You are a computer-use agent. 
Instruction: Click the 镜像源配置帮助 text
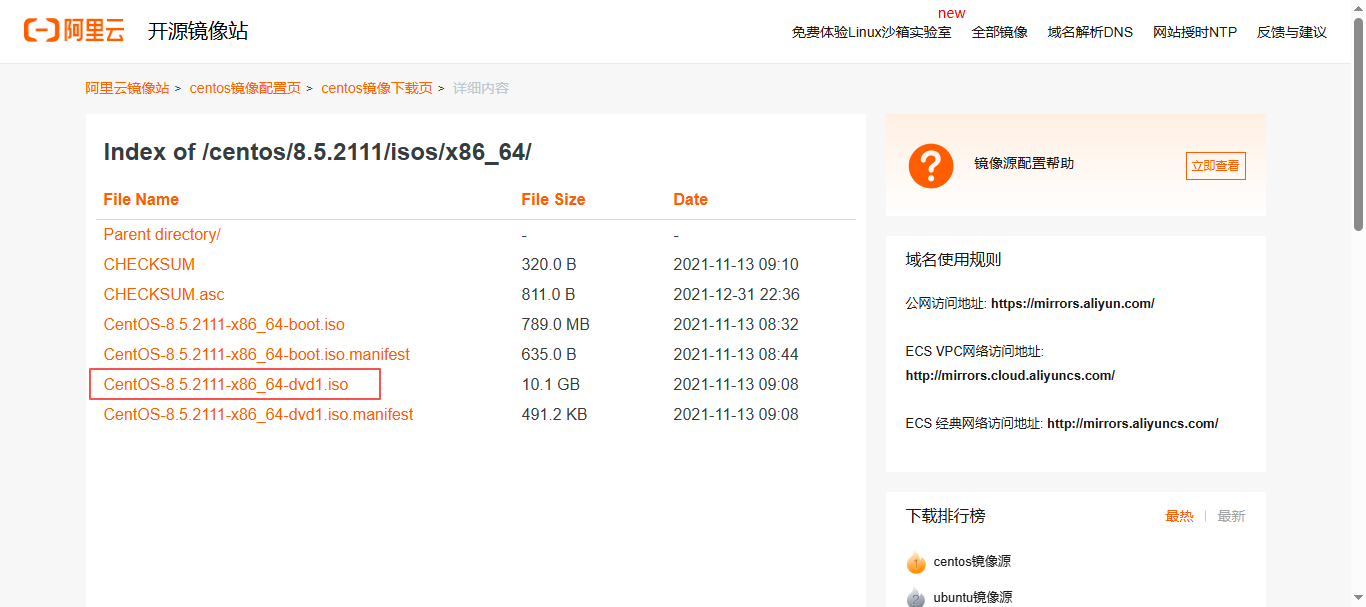point(1024,163)
